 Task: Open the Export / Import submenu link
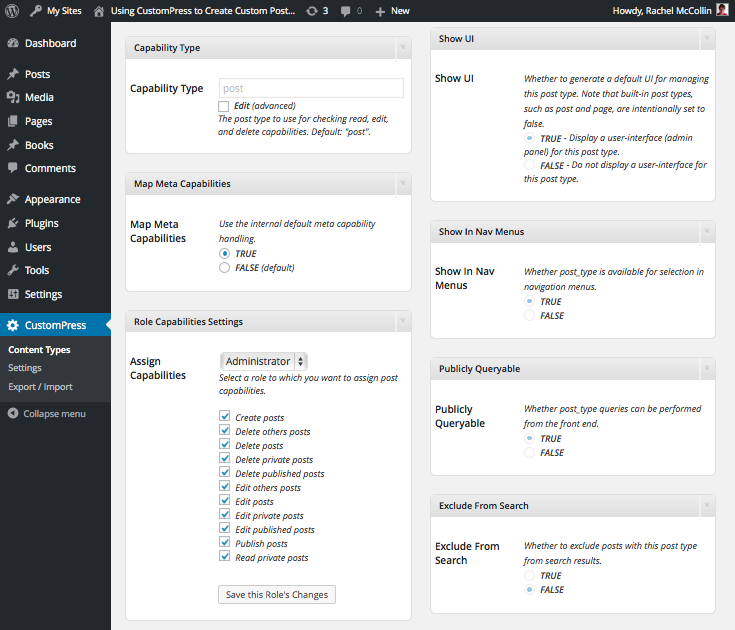point(40,387)
